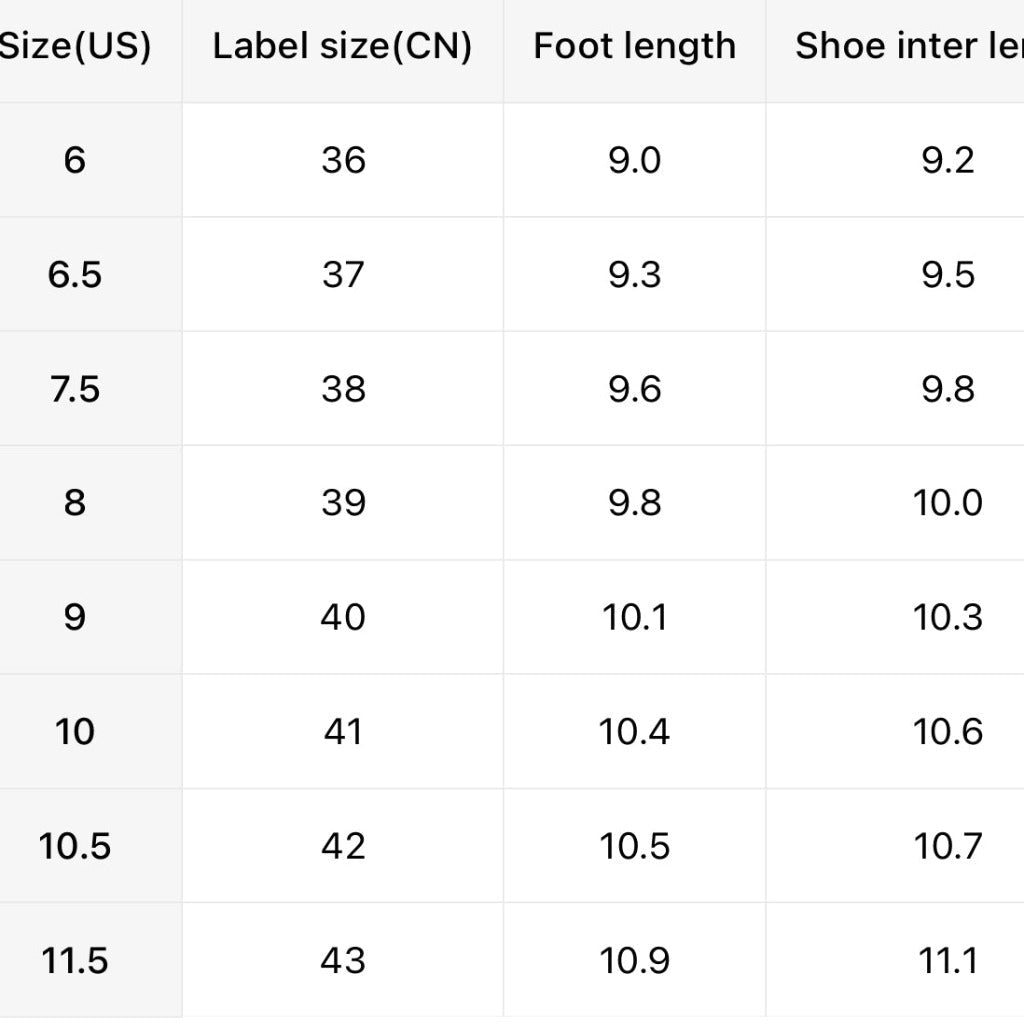Image resolution: width=1024 pixels, height=1024 pixels.
Task: Select the CN label size 38 cell
Action: pos(343,389)
